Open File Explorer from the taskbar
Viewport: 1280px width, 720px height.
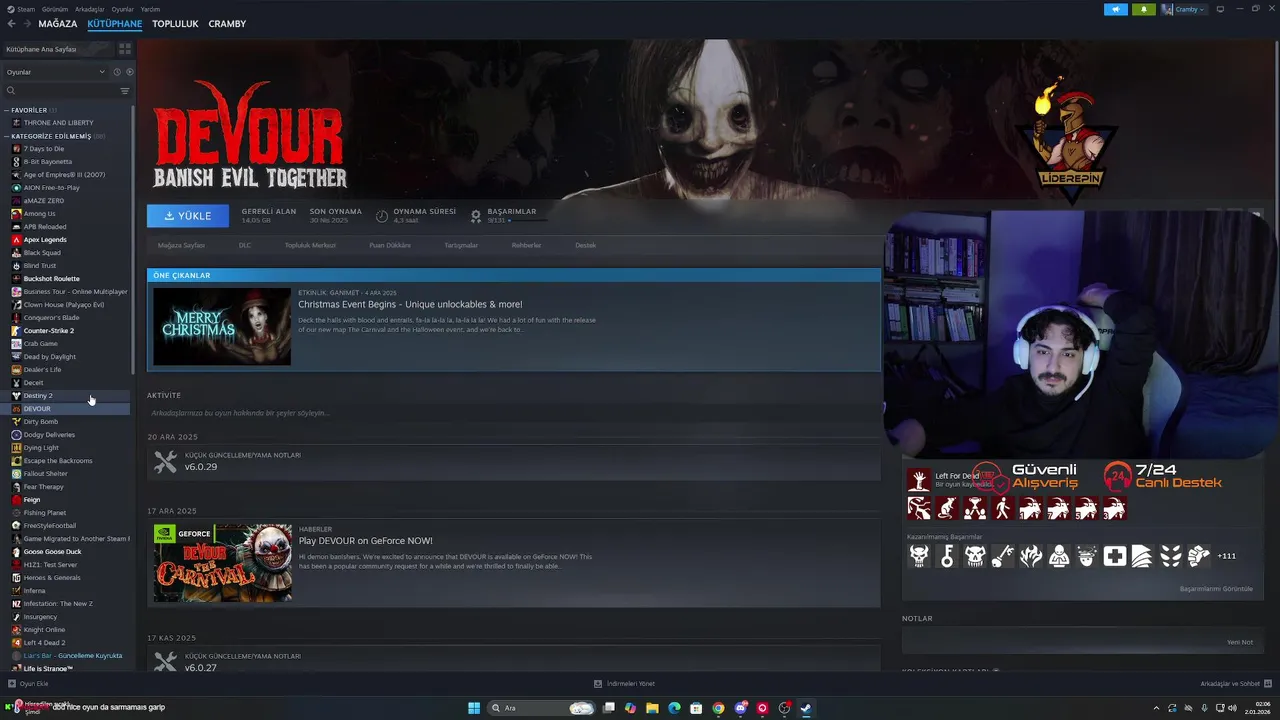pos(652,708)
